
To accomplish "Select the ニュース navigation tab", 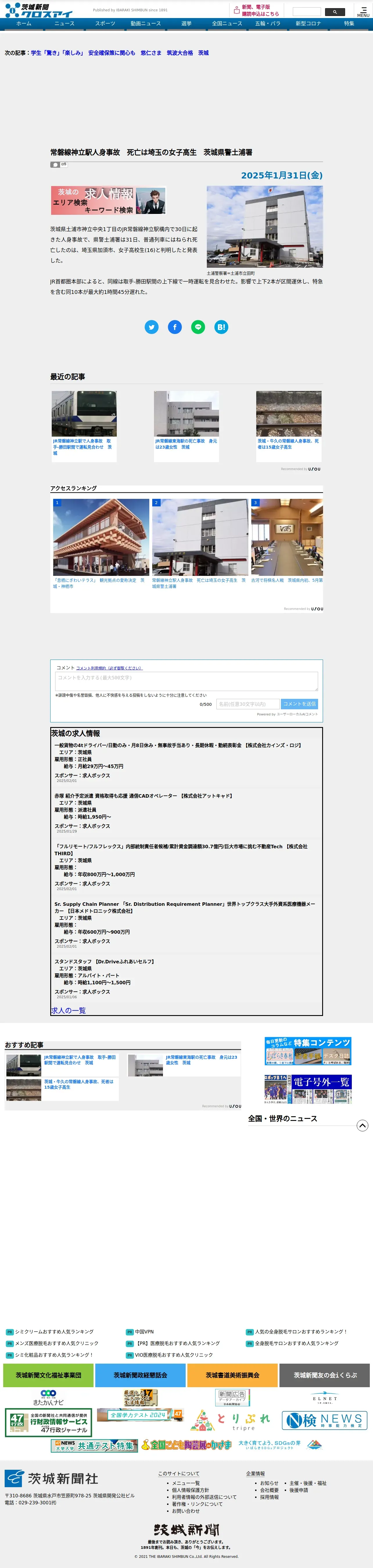I will pyautogui.click(x=64, y=24).
